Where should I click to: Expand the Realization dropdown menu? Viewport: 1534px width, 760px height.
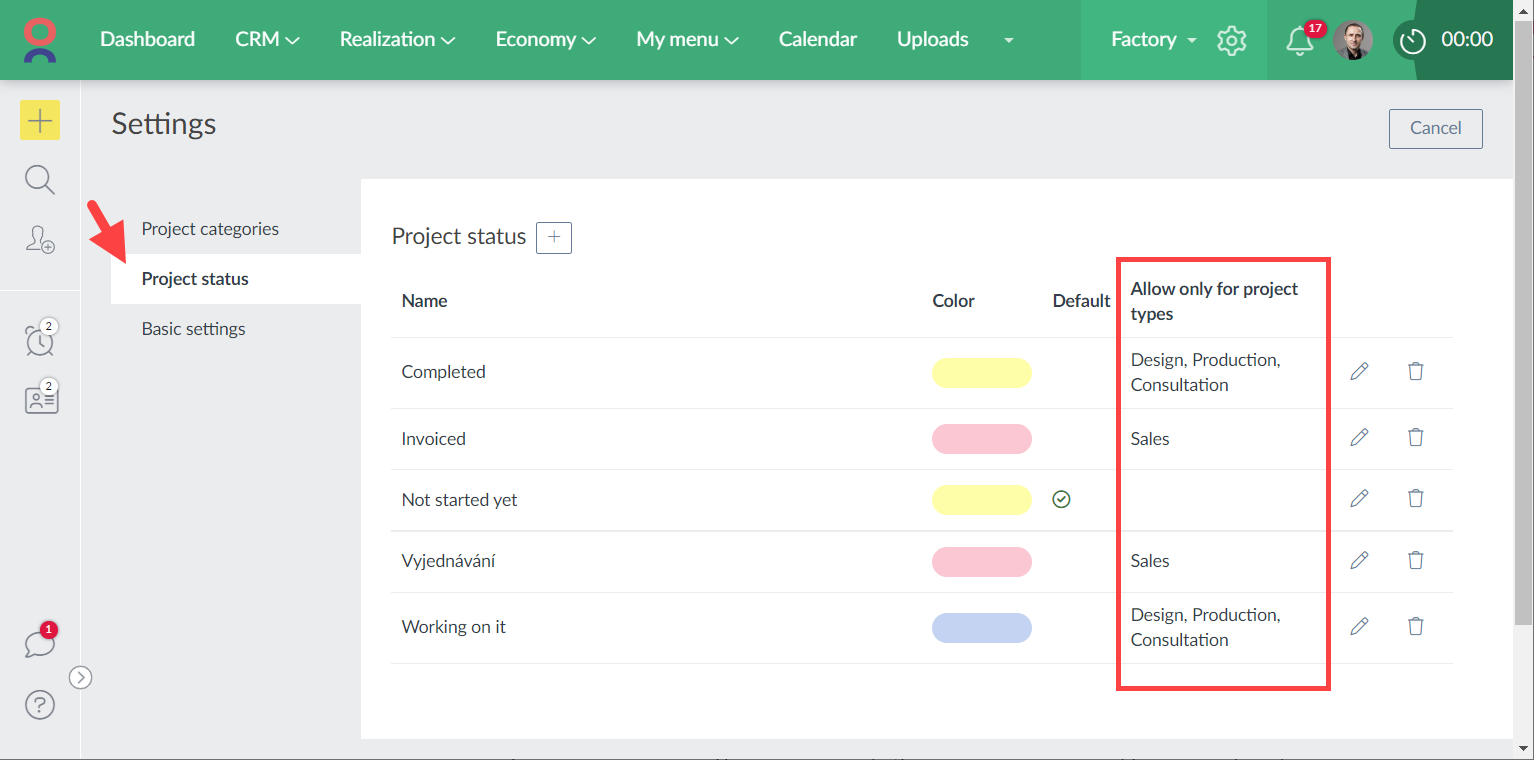click(x=397, y=40)
